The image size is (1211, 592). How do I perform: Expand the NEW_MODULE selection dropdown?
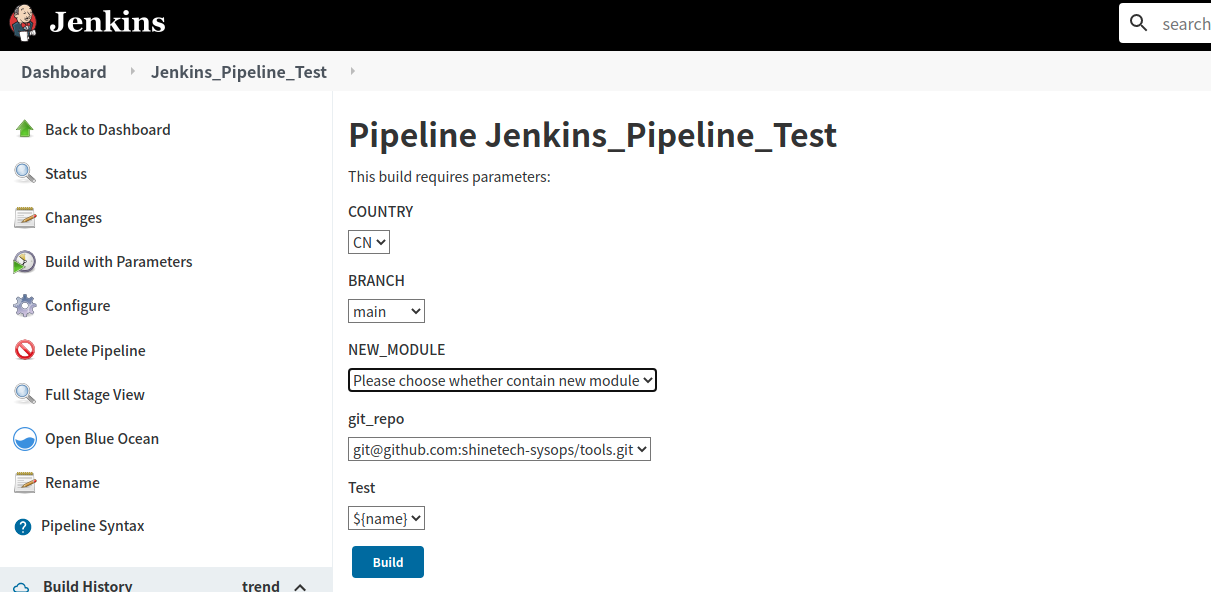pyautogui.click(x=501, y=380)
